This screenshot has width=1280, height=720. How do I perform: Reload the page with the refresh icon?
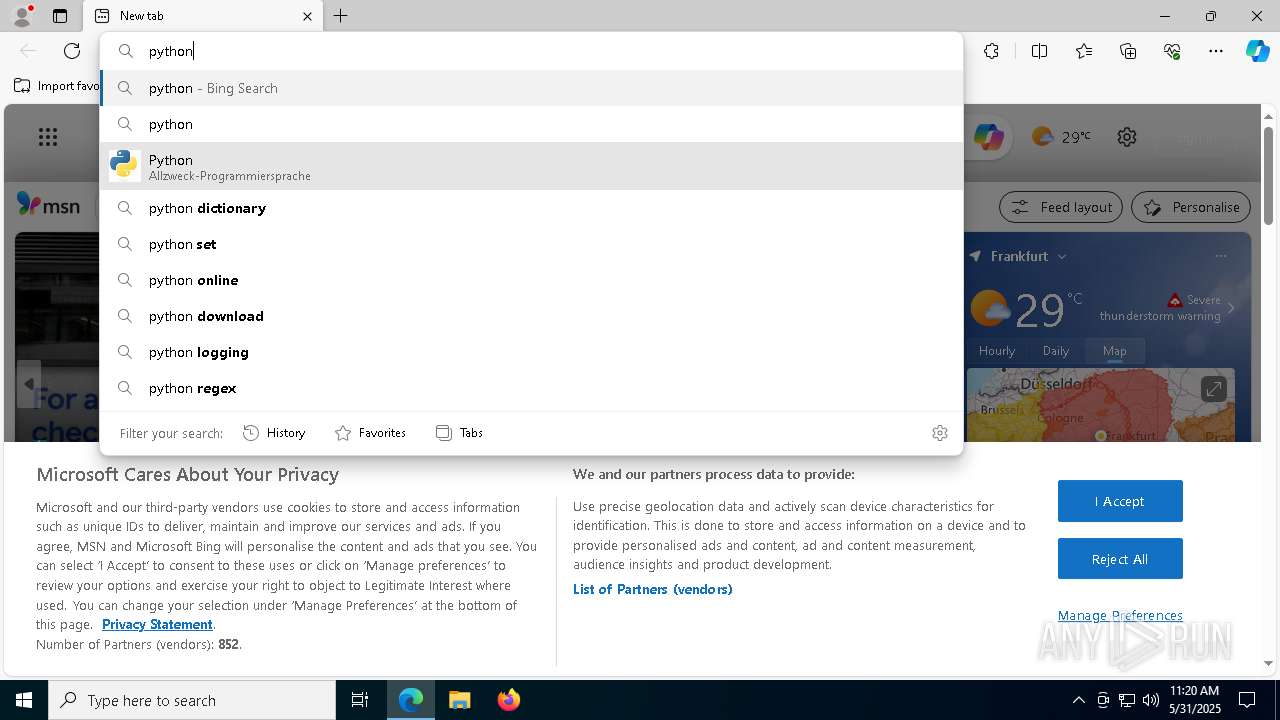point(72,51)
